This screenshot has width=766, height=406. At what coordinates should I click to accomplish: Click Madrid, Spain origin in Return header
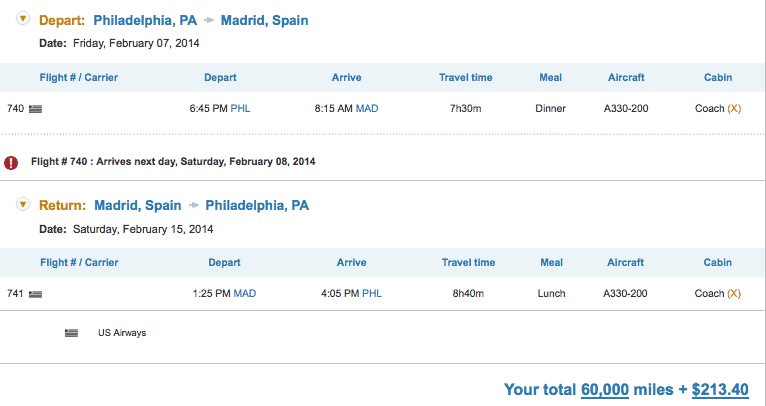coord(138,205)
